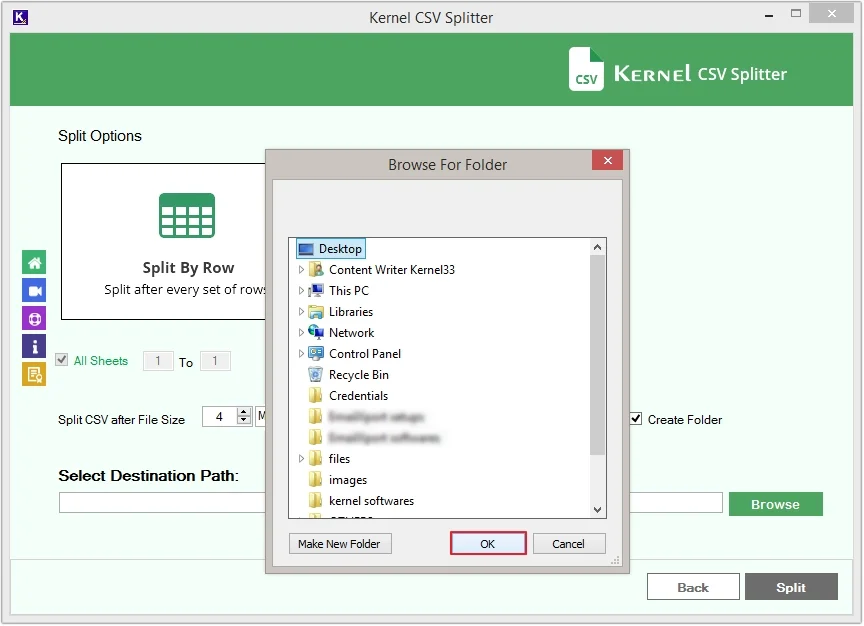This screenshot has height=626, width=864.
Task: Open the video camera sidebar icon
Action: point(34,291)
